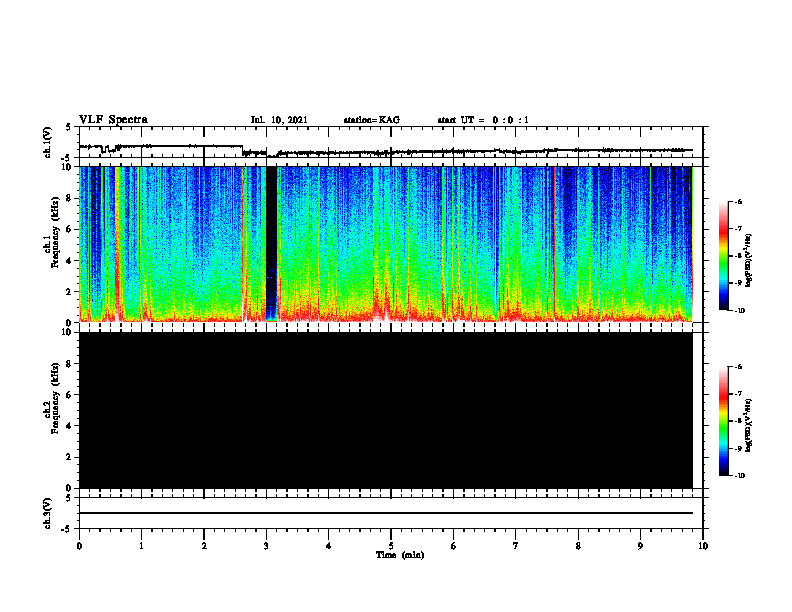Click the "5" tick label on the time axis
Viewport: 792px width, 612px height.
391,546
